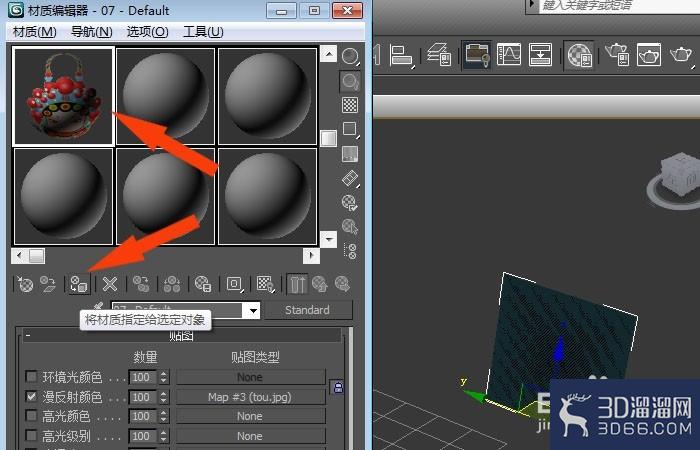Select the second gray sphere sample slot in top row
The width and height of the screenshot is (700, 450).
[165, 96]
